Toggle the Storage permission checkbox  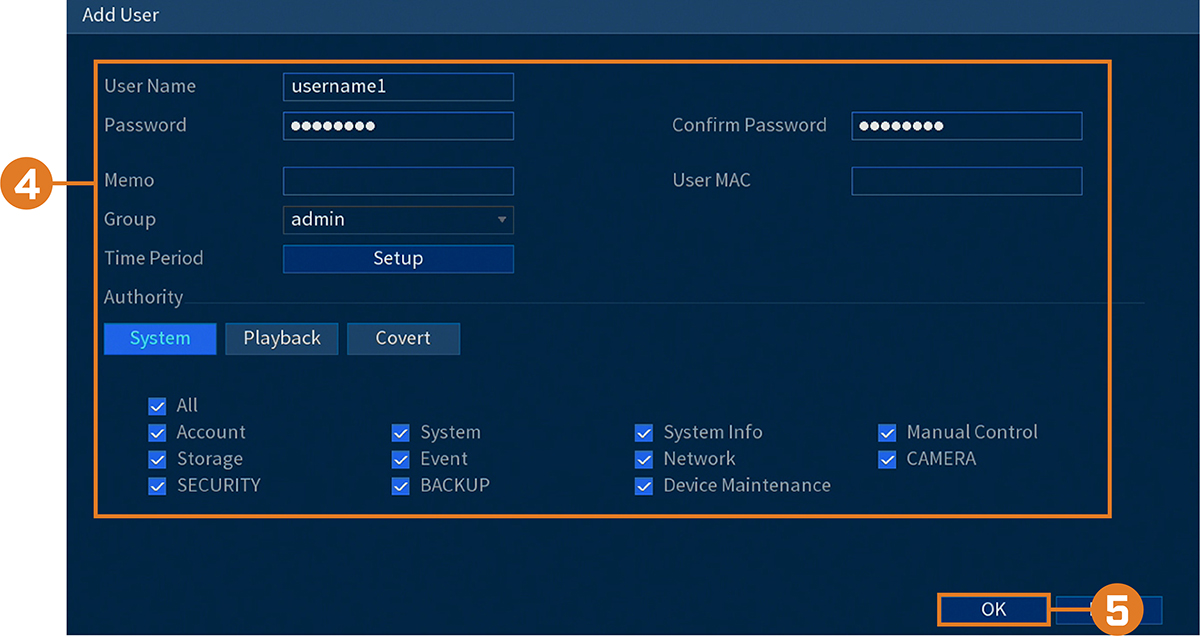click(157, 460)
